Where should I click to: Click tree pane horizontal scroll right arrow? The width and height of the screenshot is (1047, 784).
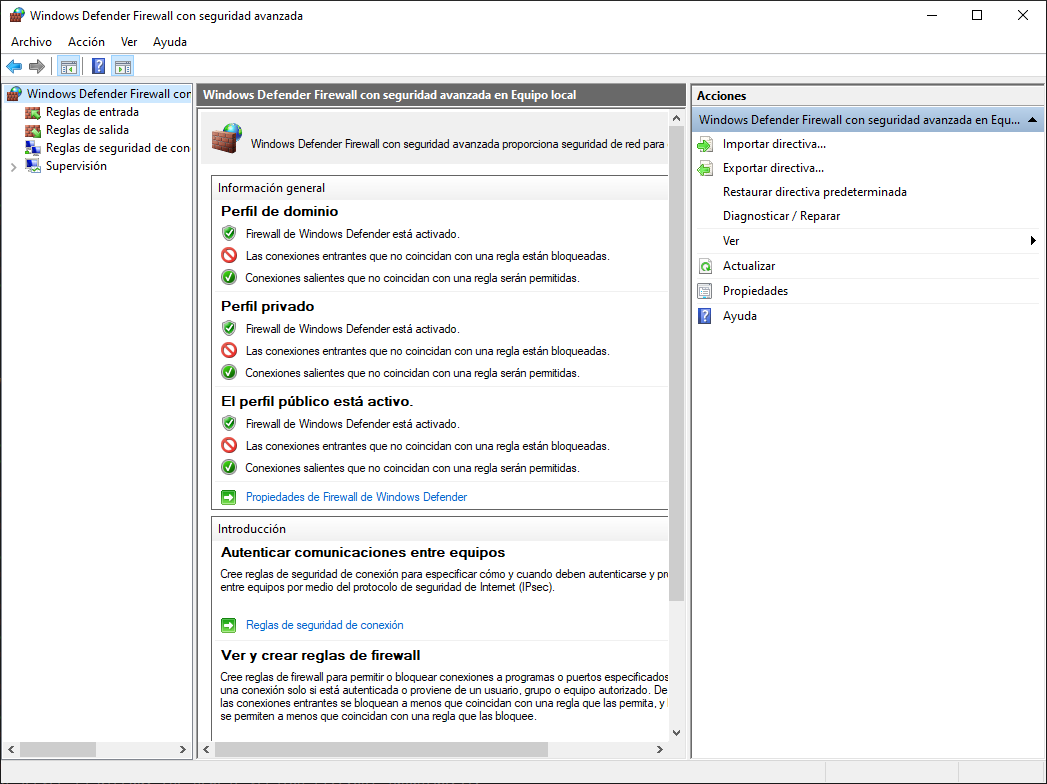(x=182, y=749)
